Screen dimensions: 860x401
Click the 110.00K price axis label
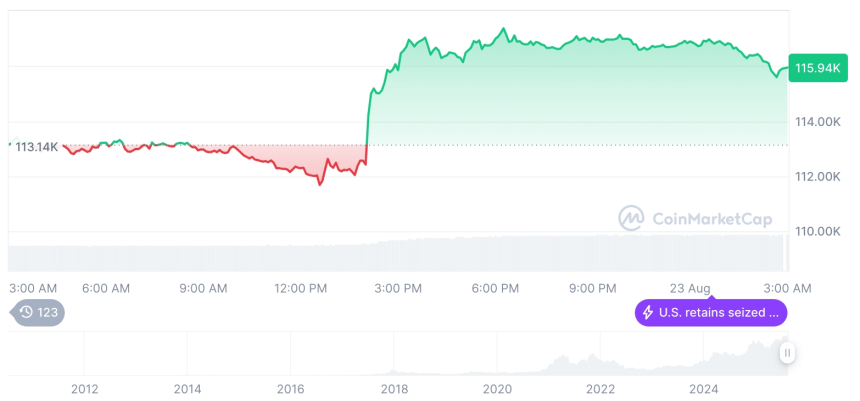(x=817, y=231)
